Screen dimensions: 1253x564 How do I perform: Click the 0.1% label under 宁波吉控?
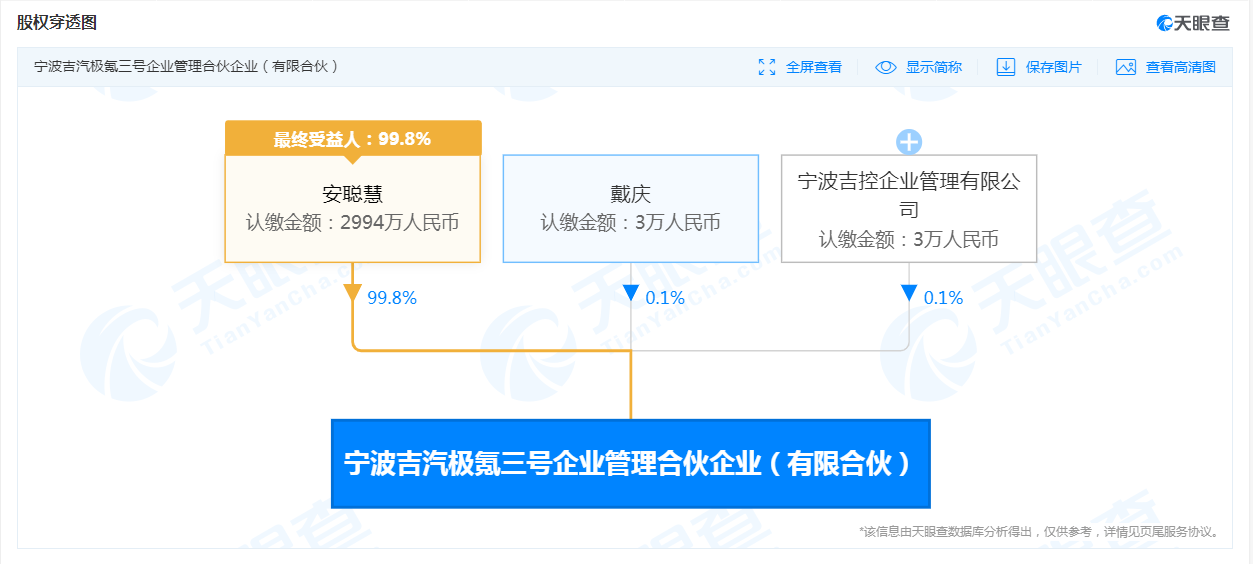(x=943, y=297)
